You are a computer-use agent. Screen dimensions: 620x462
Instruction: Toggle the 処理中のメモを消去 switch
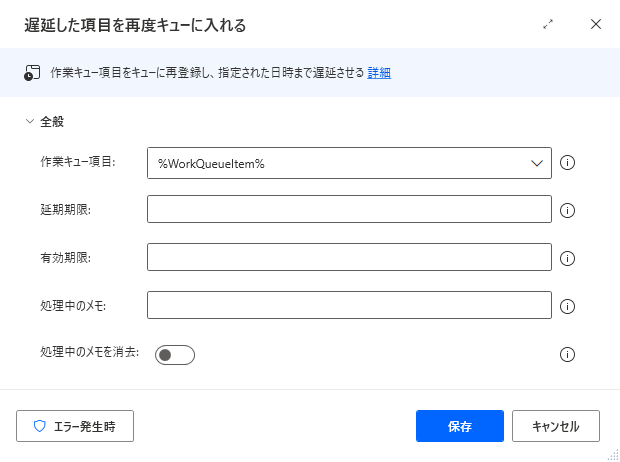(175, 355)
